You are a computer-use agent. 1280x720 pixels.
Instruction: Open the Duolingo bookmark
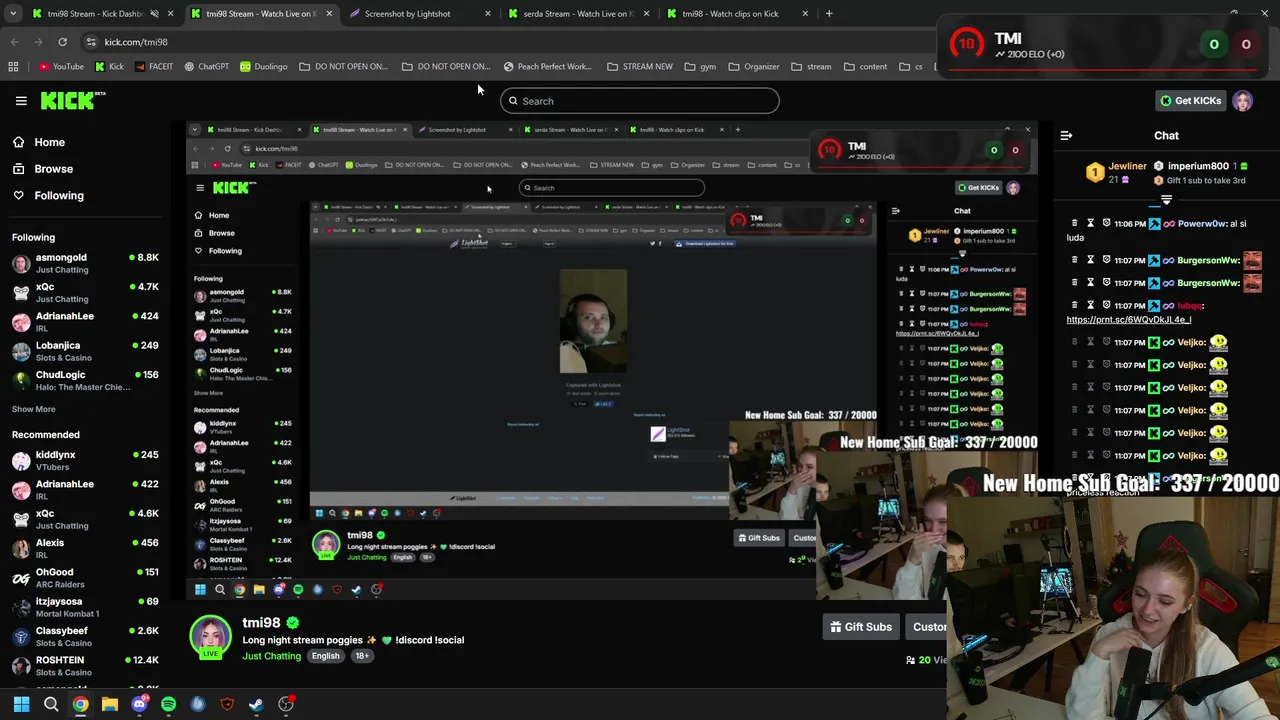(264, 67)
